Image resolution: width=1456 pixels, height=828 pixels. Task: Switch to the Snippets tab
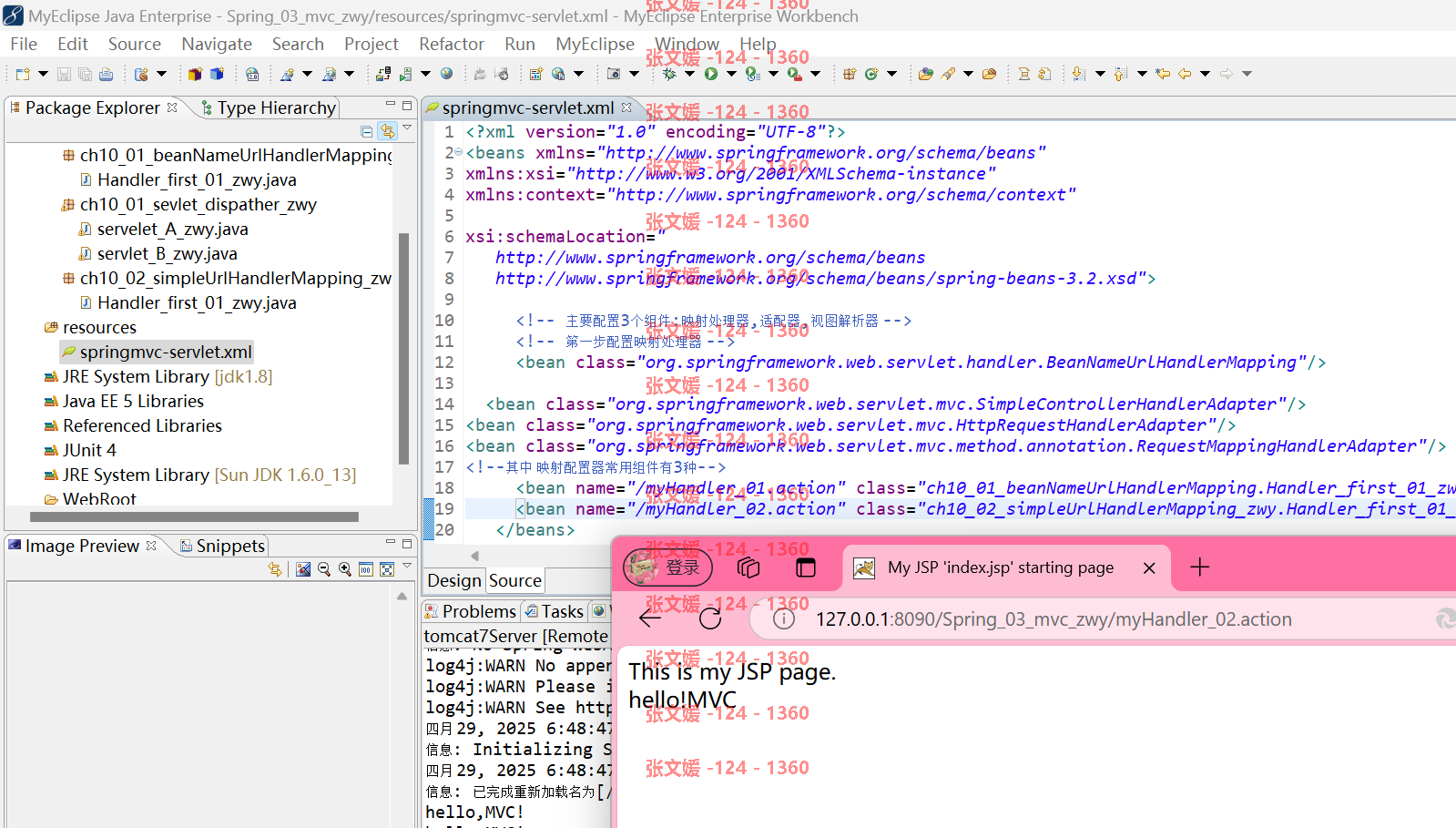click(x=223, y=546)
